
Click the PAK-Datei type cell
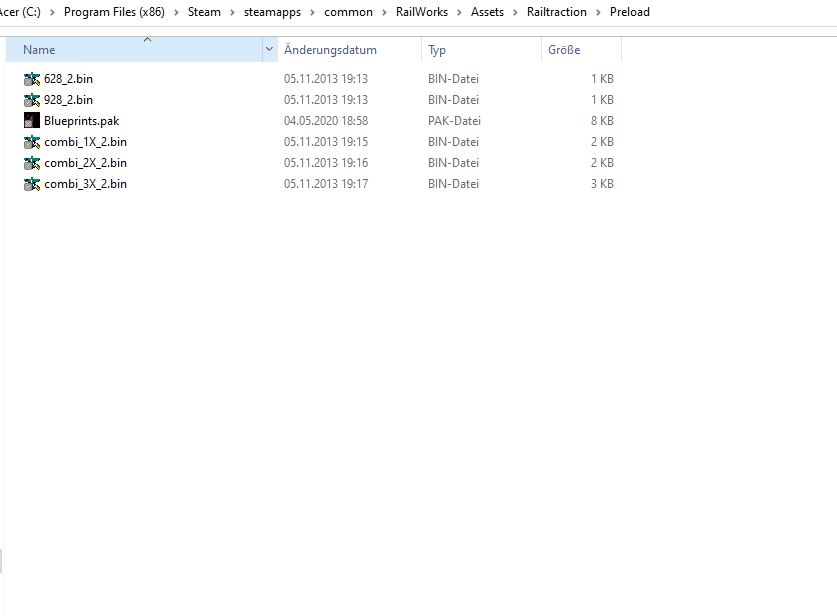[x=454, y=121]
